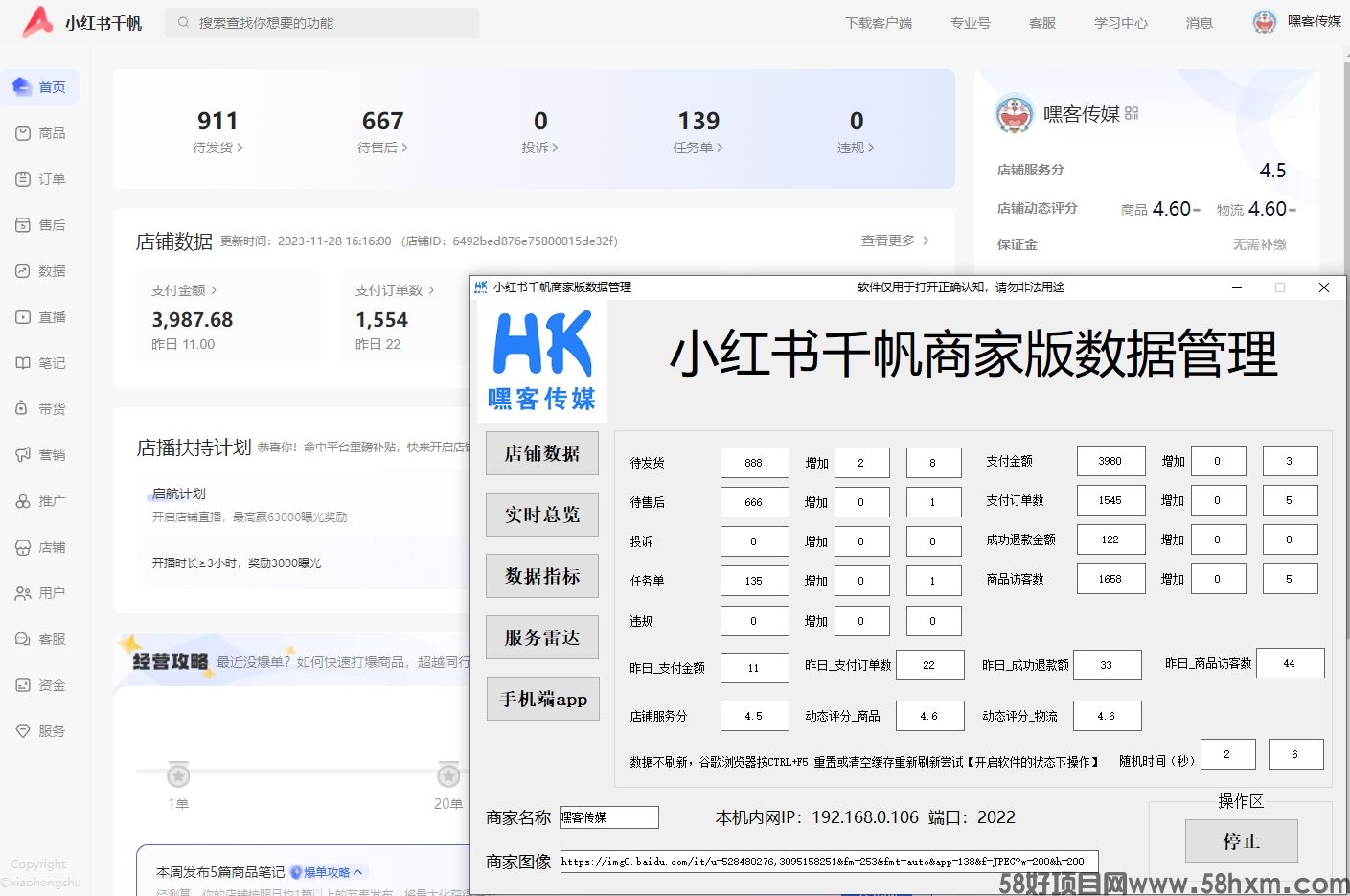This screenshot has height=896, width=1350.
Task: Open 商品 in the sidebar
Action: [x=39, y=133]
